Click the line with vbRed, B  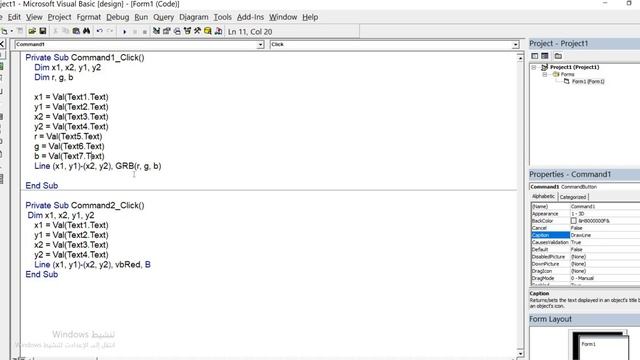[92, 265]
